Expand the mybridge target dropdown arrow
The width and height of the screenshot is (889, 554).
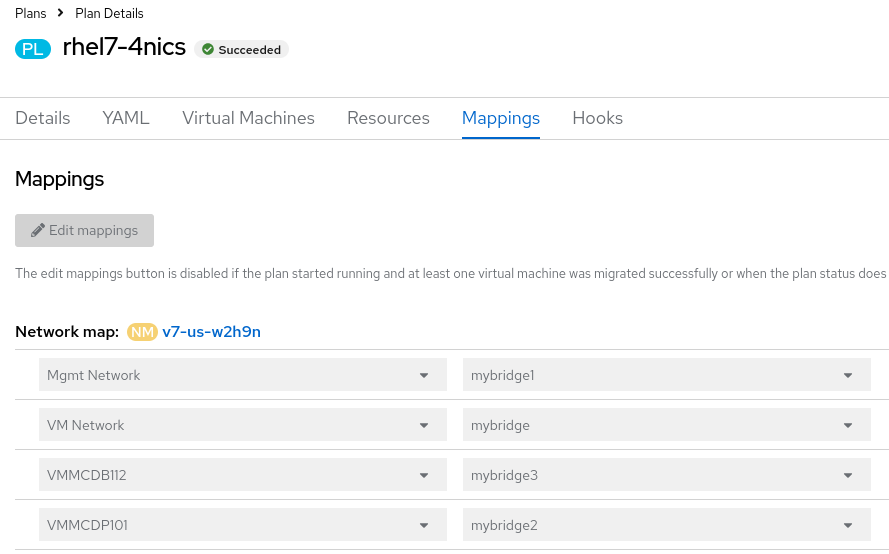[848, 426]
